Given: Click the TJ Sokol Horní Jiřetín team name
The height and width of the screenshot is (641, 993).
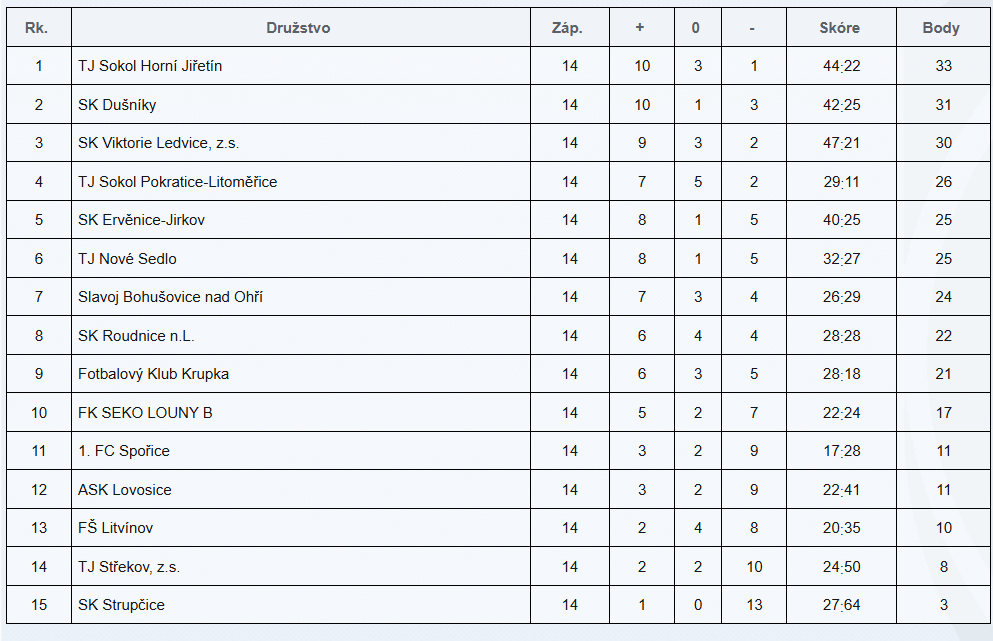Looking at the screenshot, I should pos(150,66).
